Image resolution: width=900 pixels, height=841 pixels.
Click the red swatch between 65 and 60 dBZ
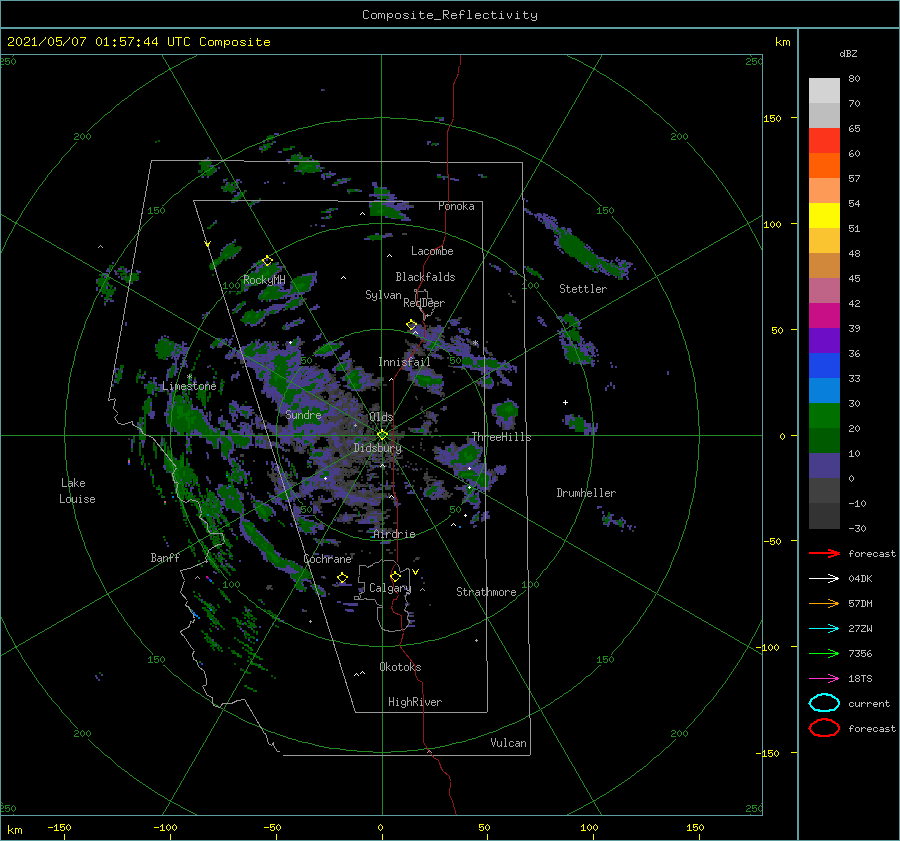coord(824,141)
